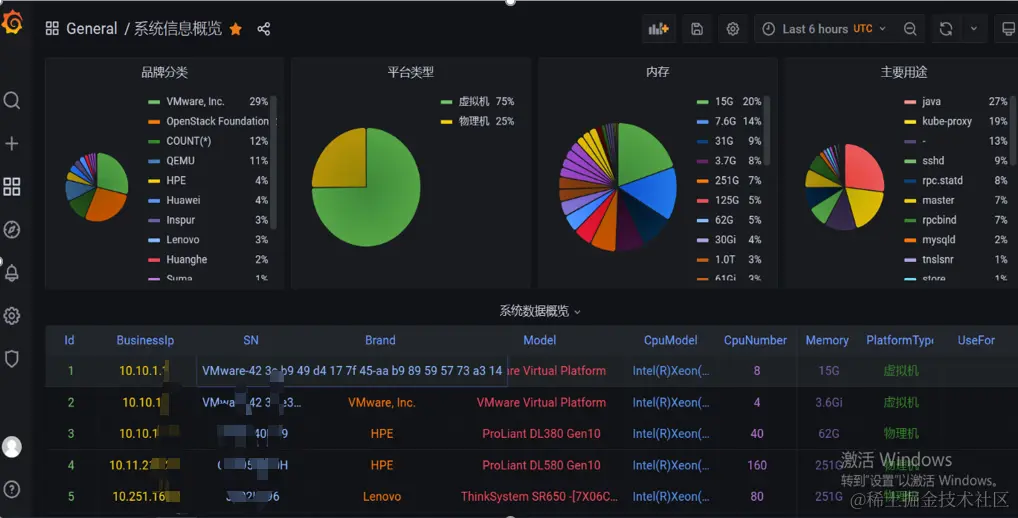Click the Create plus icon in sidebar
The width and height of the screenshot is (1018, 518).
click(x=12, y=143)
